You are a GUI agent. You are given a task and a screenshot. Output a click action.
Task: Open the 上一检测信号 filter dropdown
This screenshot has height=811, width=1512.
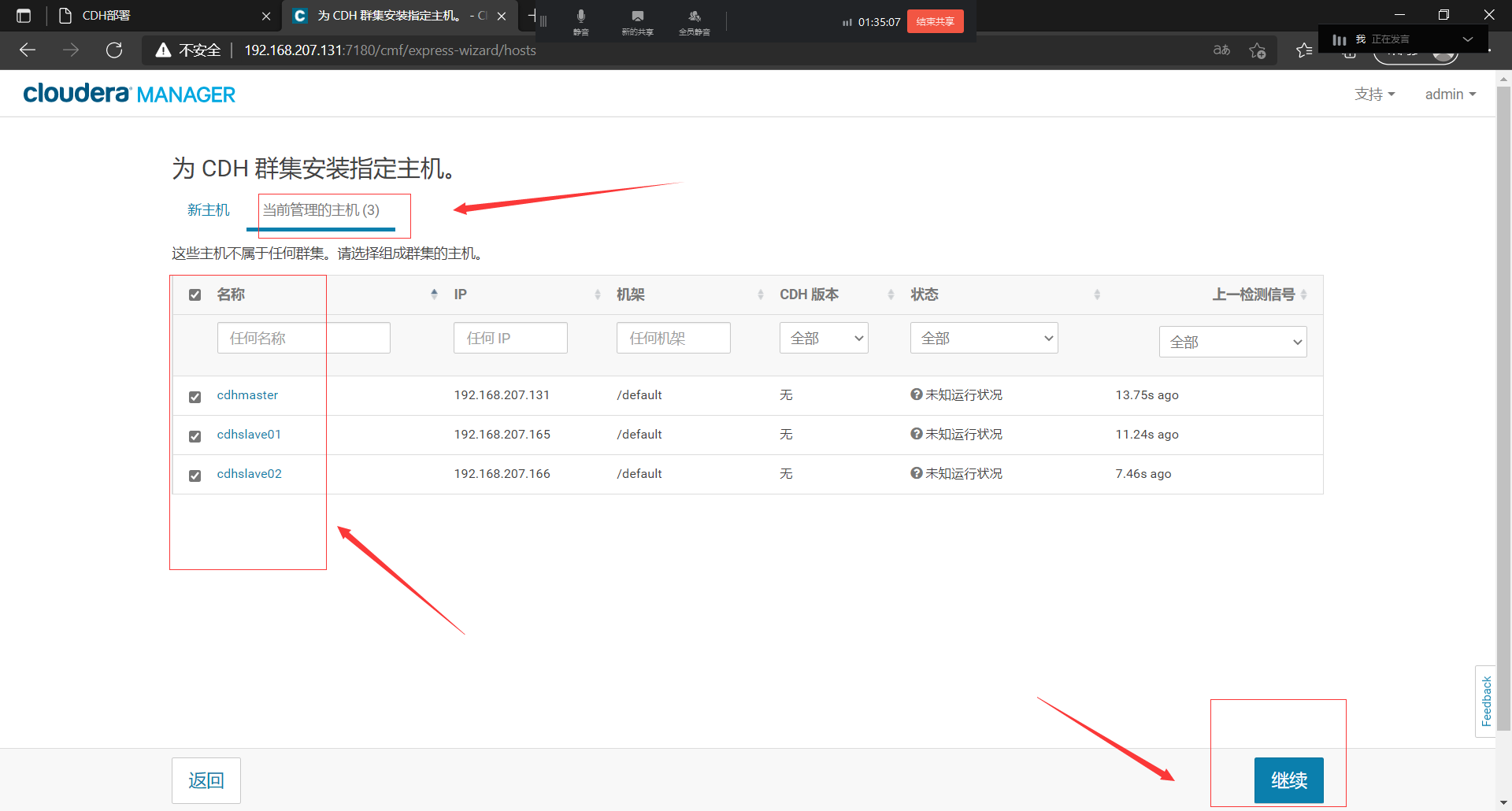coord(1232,342)
